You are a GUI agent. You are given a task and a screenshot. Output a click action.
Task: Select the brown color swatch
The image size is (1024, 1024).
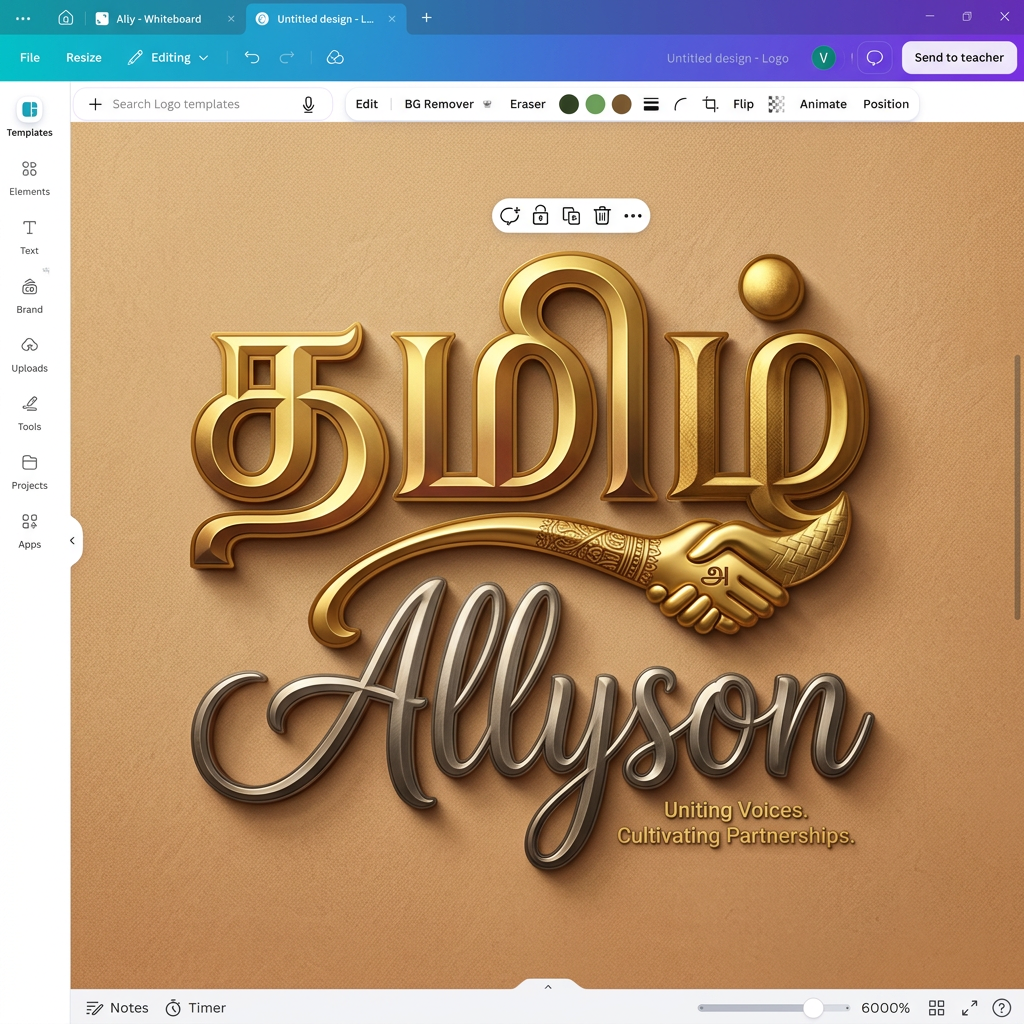tap(622, 104)
